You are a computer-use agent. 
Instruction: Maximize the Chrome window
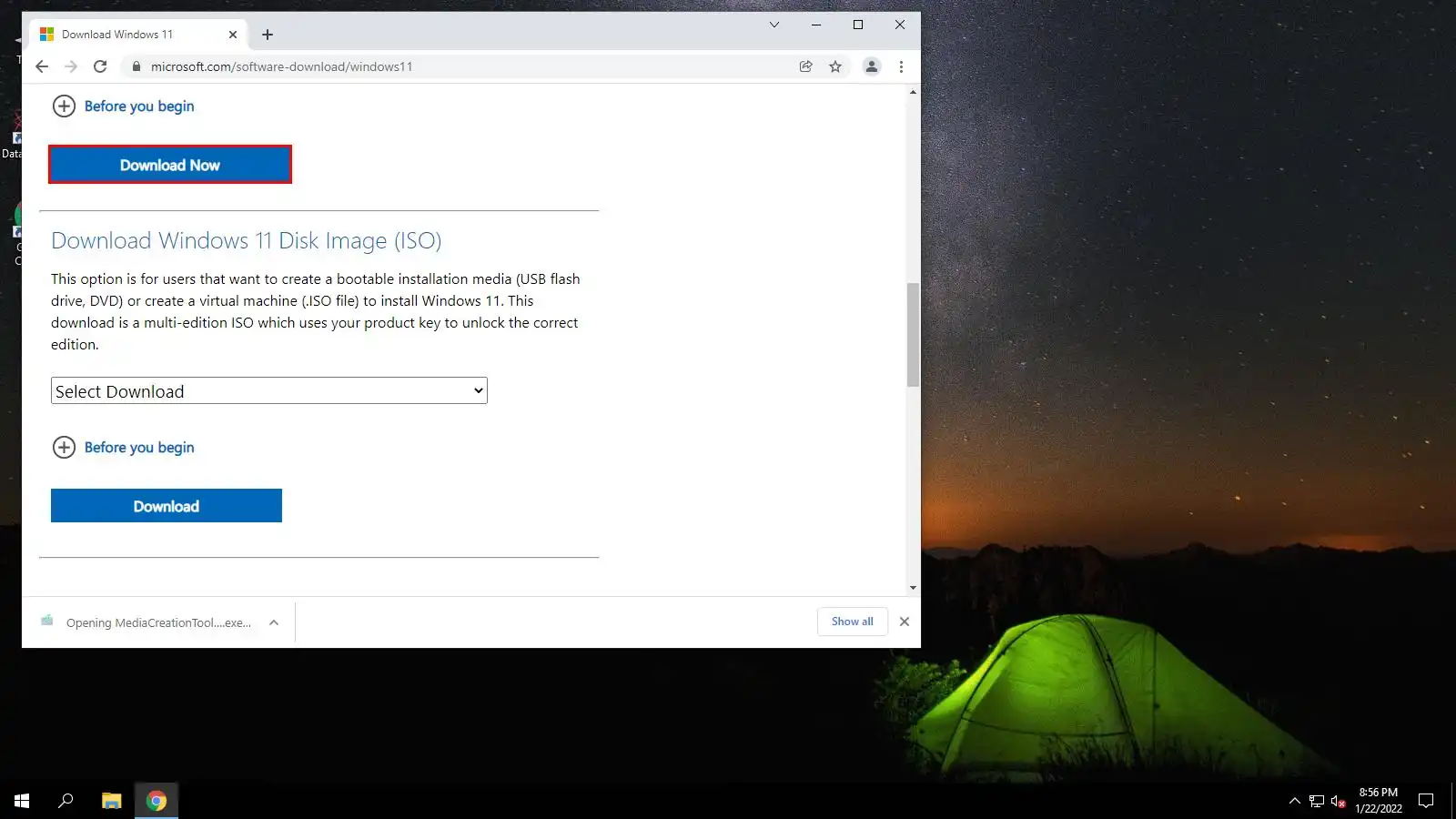pyautogui.click(x=858, y=25)
